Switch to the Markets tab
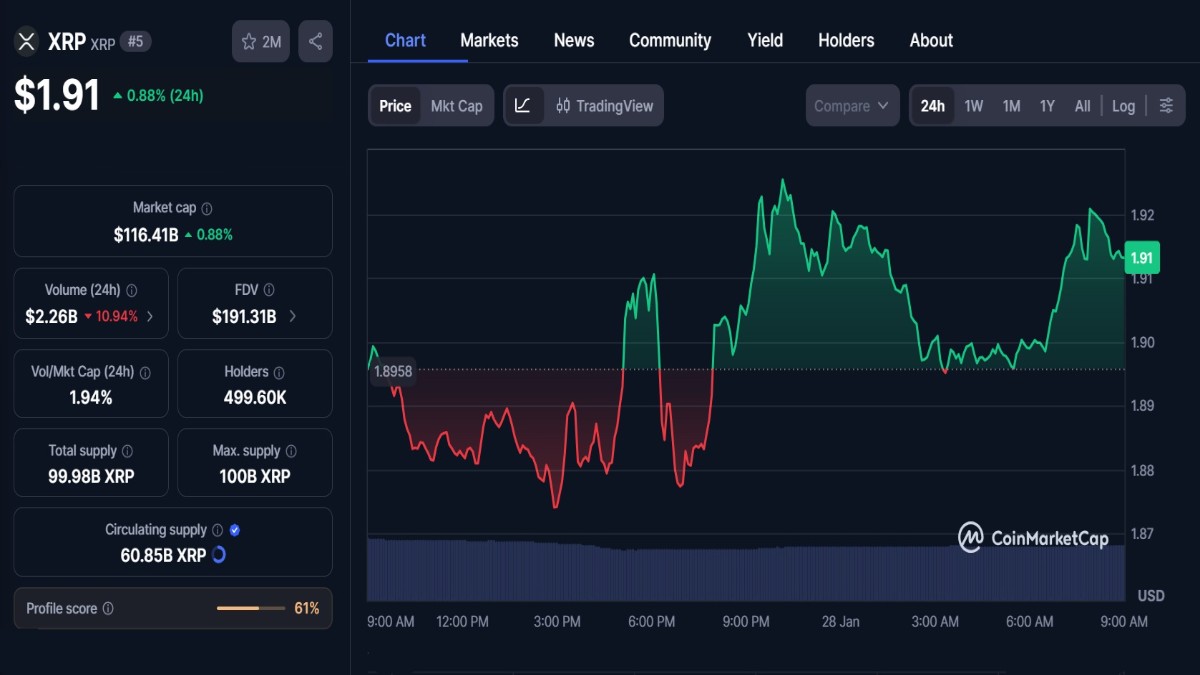This screenshot has height=675, width=1200. tap(489, 40)
